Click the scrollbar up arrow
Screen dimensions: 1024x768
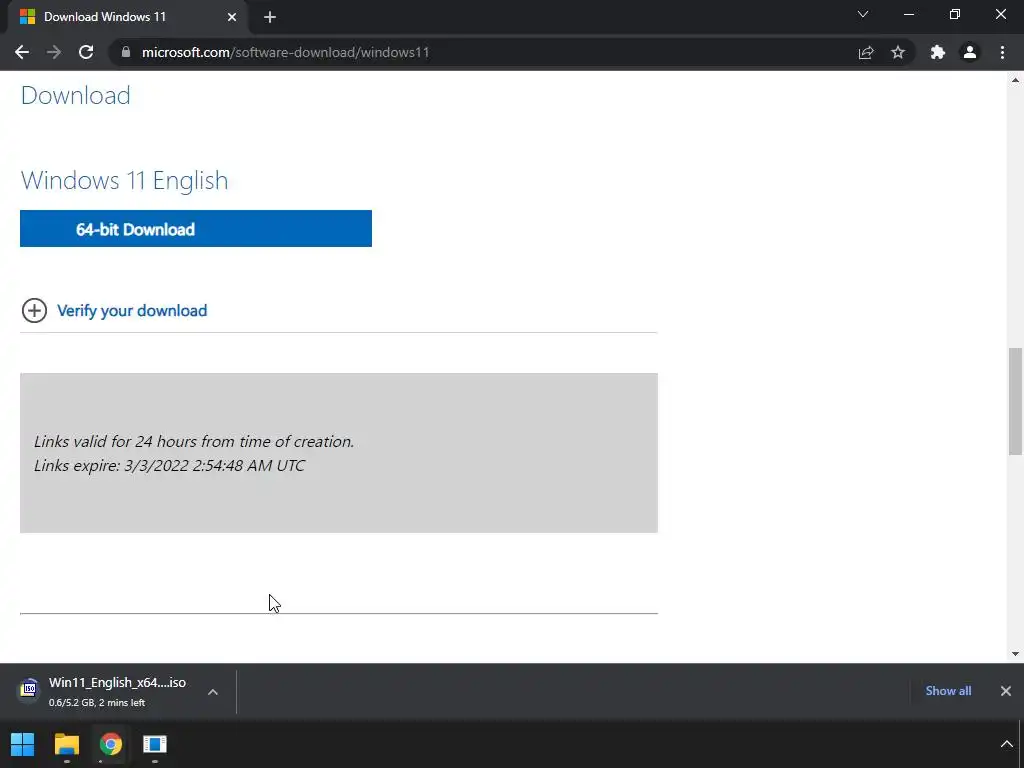click(x=1015, y=80)
